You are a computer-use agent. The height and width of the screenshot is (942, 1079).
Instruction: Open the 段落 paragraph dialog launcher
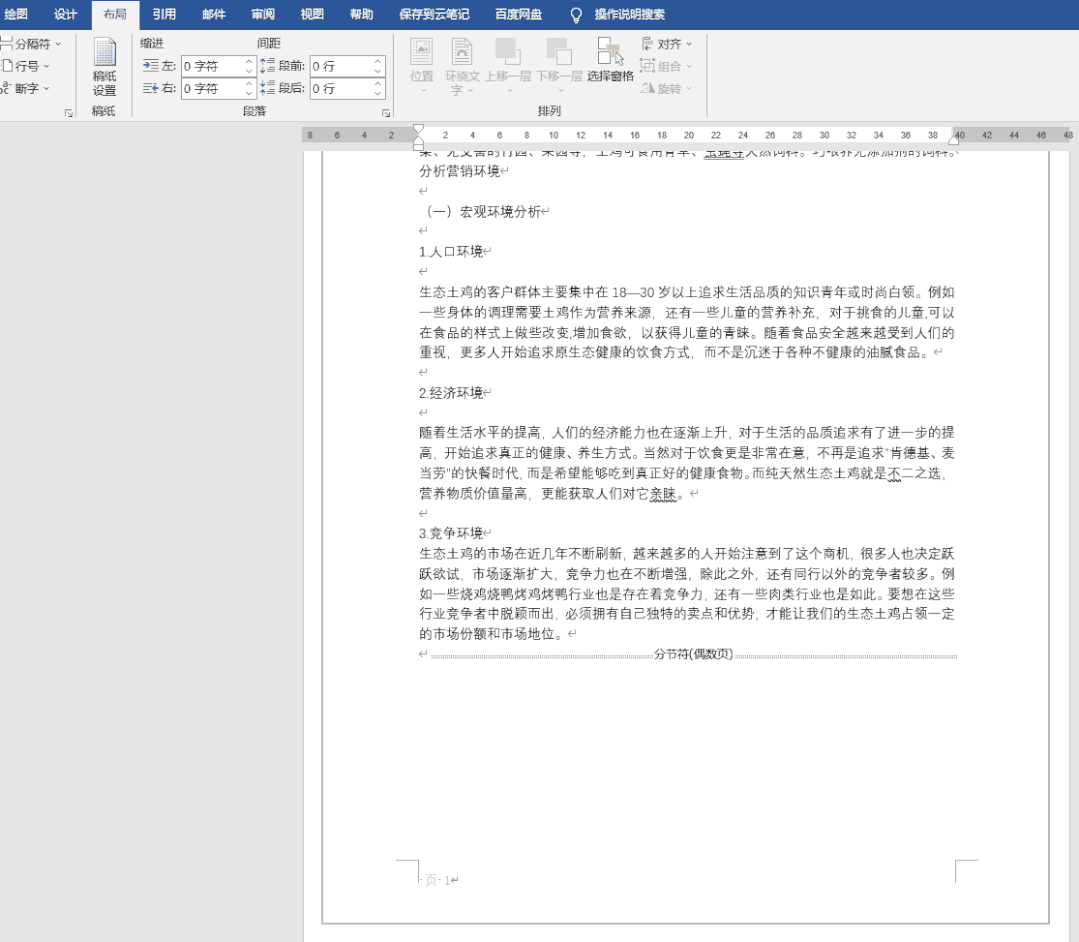(386, 112)
